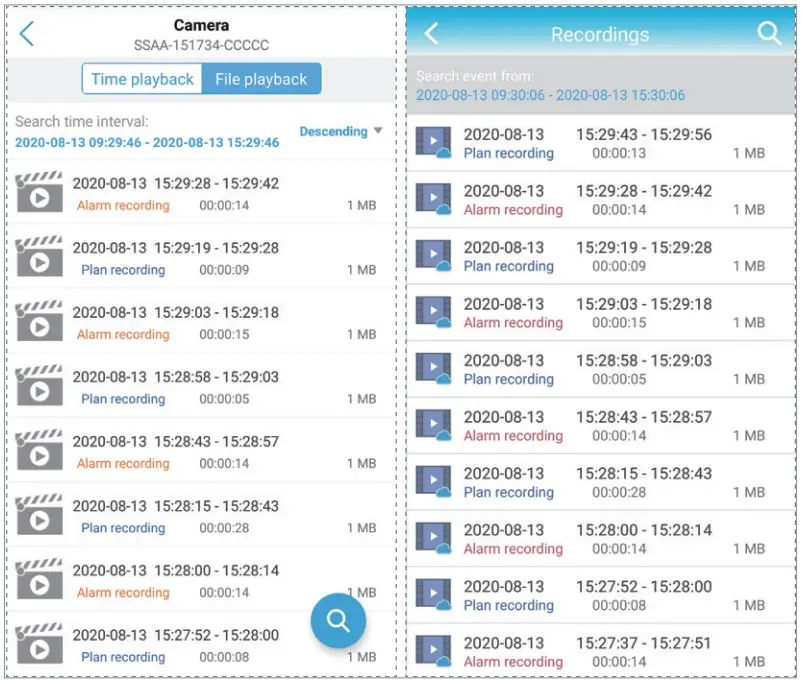
Task: Select Recordings row time 15:28:15 - 15:28:43
Action: tap(644, 474)
